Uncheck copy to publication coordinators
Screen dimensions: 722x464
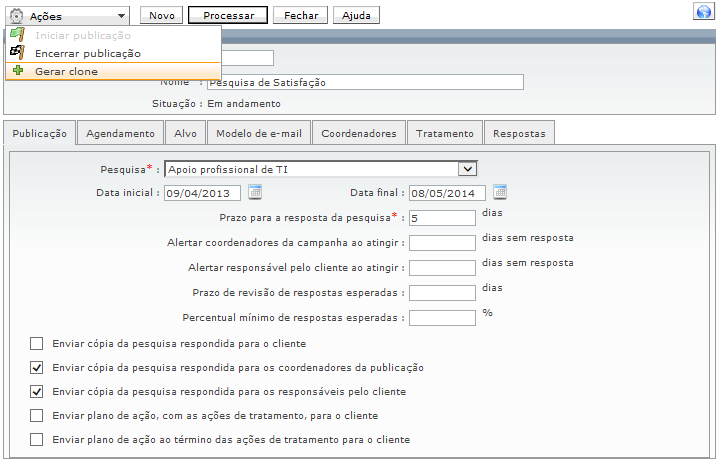pos(37,368)
